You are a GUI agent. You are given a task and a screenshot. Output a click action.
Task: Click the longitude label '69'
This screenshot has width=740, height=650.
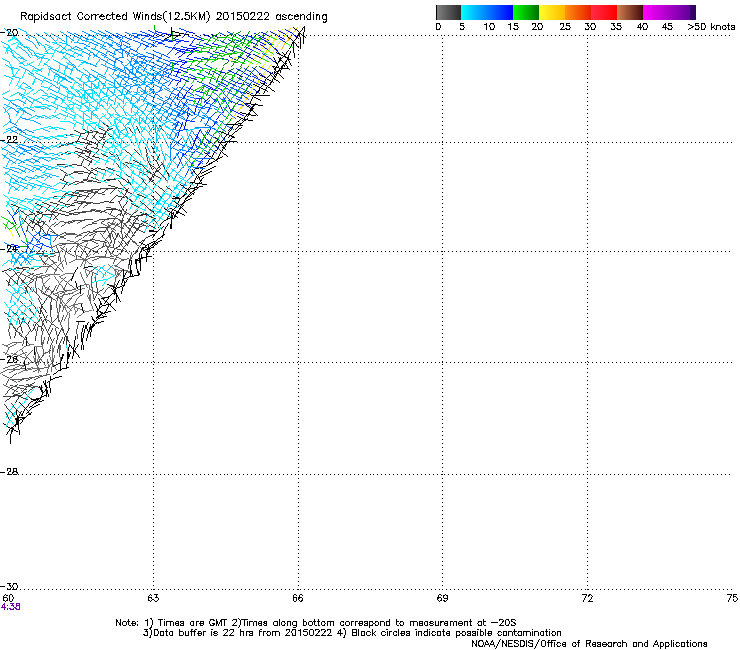pyautogui.click(x=442, y=598)
